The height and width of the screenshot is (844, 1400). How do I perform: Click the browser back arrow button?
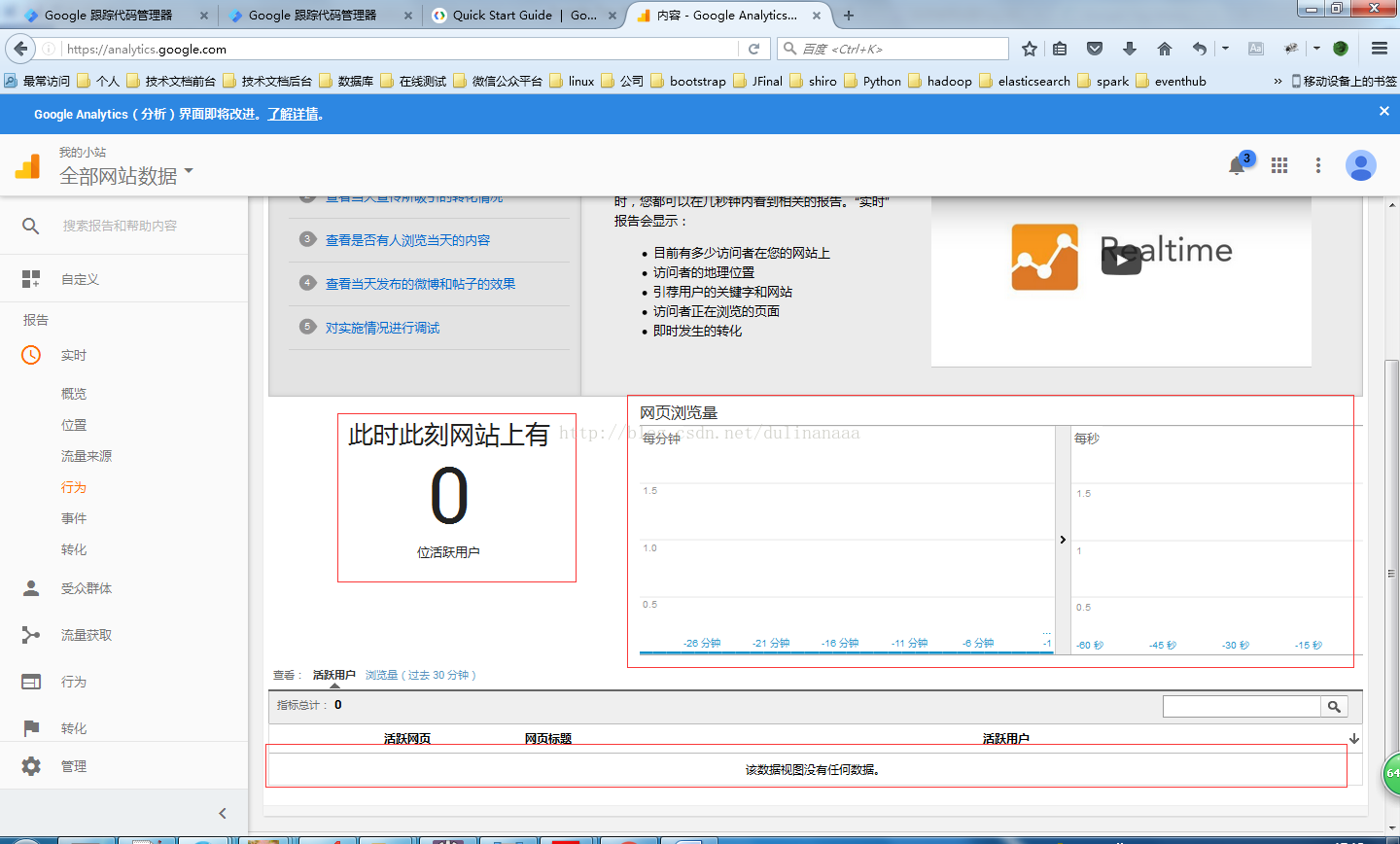click(x=21, y=49)
